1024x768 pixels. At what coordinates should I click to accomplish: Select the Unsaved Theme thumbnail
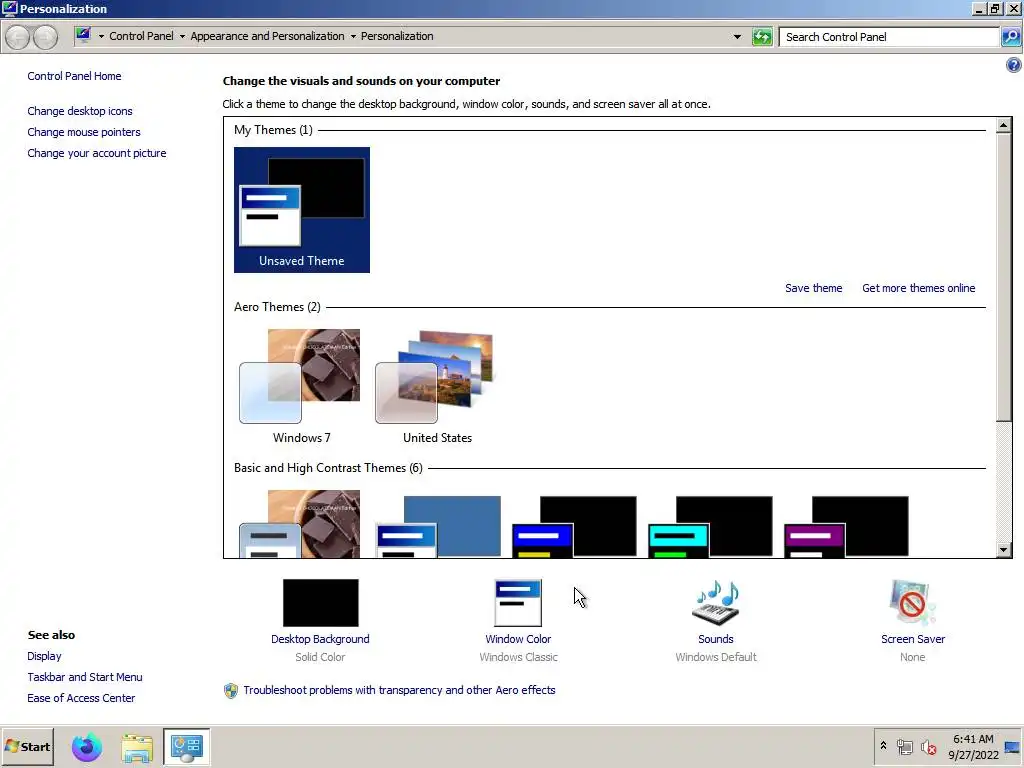302,210
